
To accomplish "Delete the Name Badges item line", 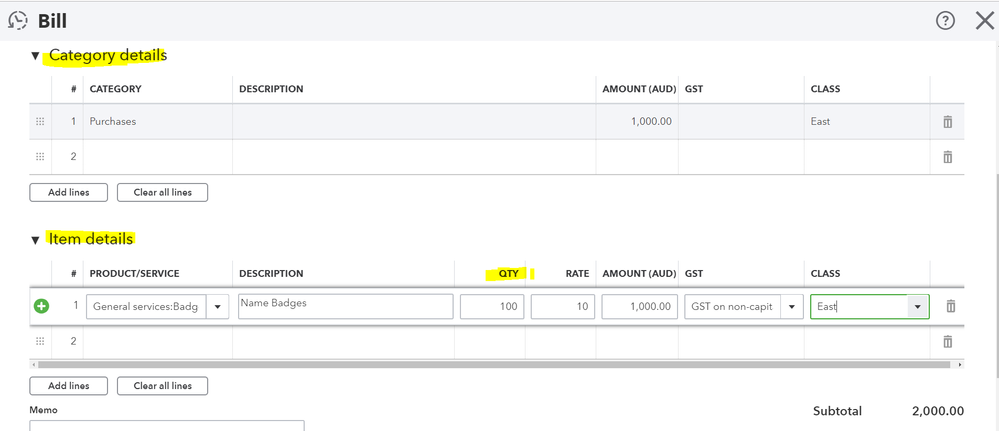I will 950,306.
